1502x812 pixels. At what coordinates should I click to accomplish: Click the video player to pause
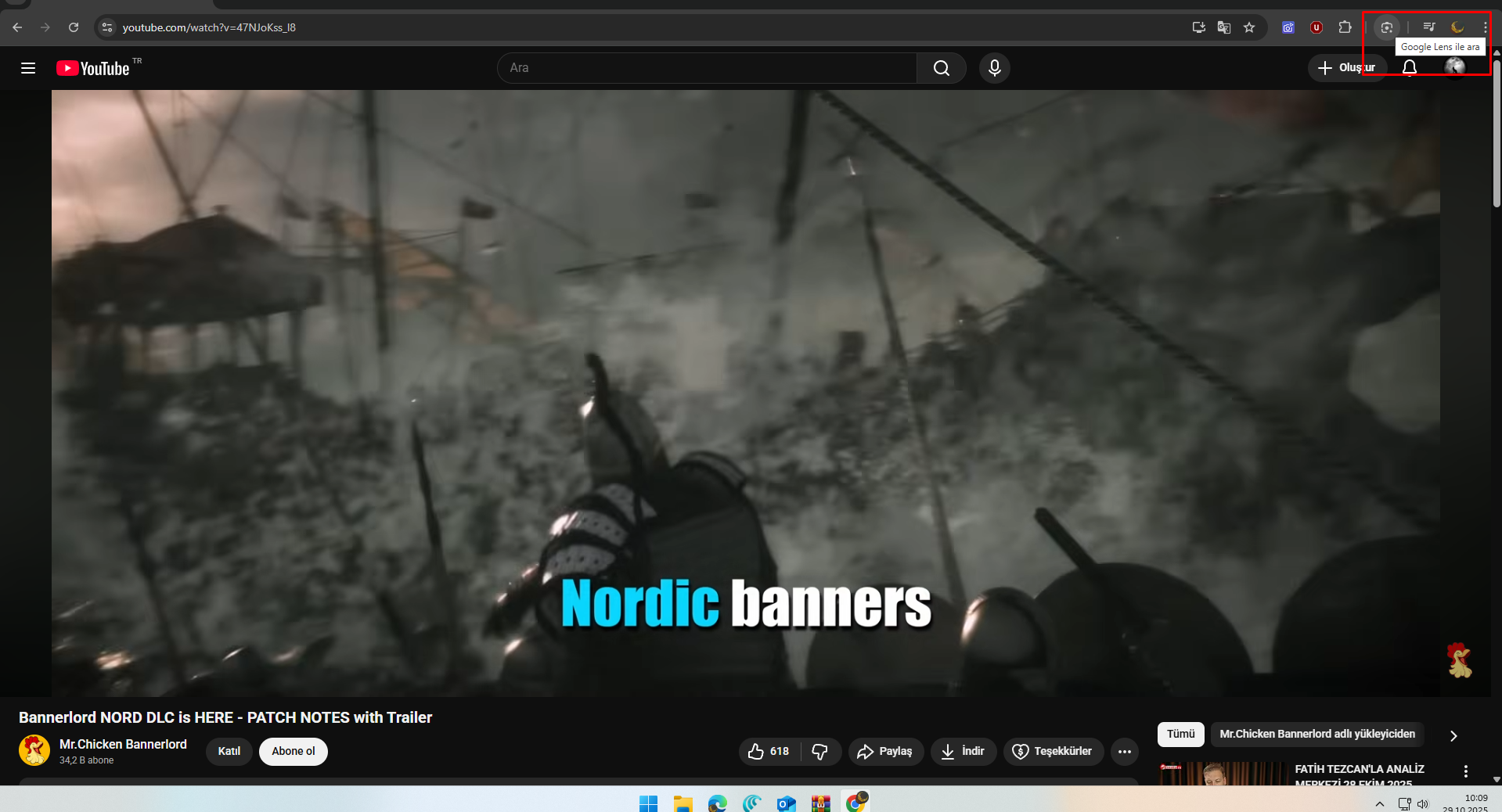[746, 393]
